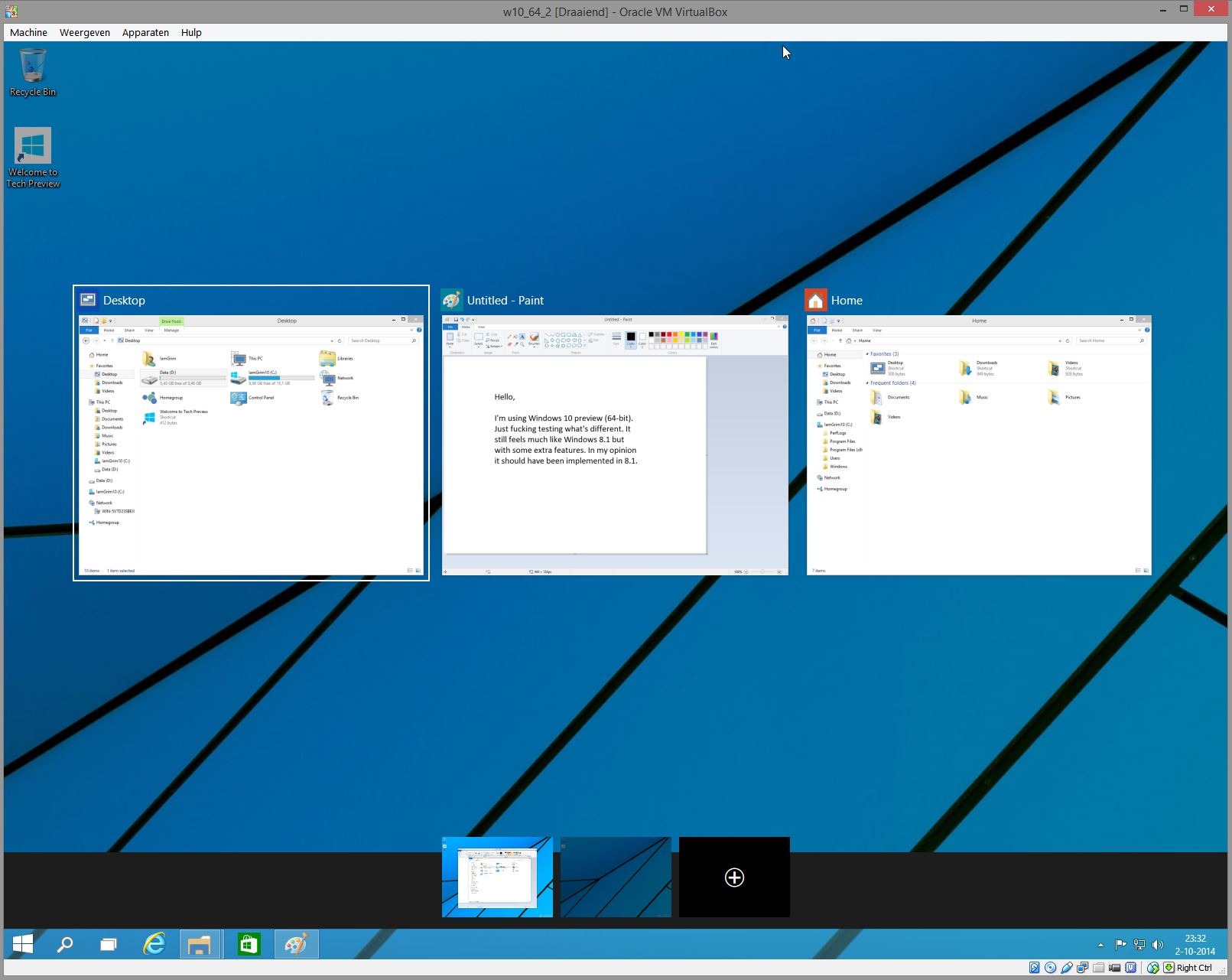This screenshot has height=980, width=1232.
Task: Launch Internet Explorer from taskbar
Action: pyautogui.click(x=154, y=944)
